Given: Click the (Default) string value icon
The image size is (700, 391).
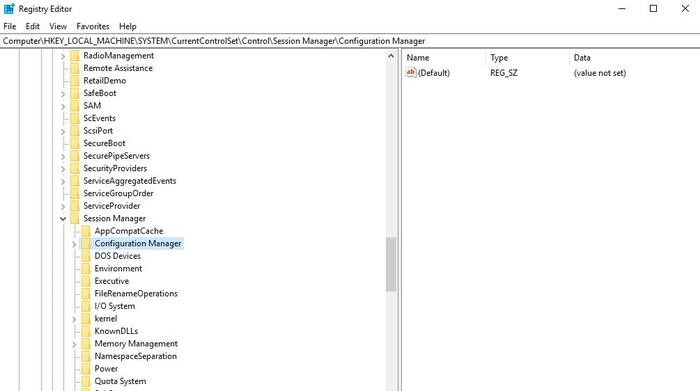Looking at the screenshot, I should click(411, 72).
